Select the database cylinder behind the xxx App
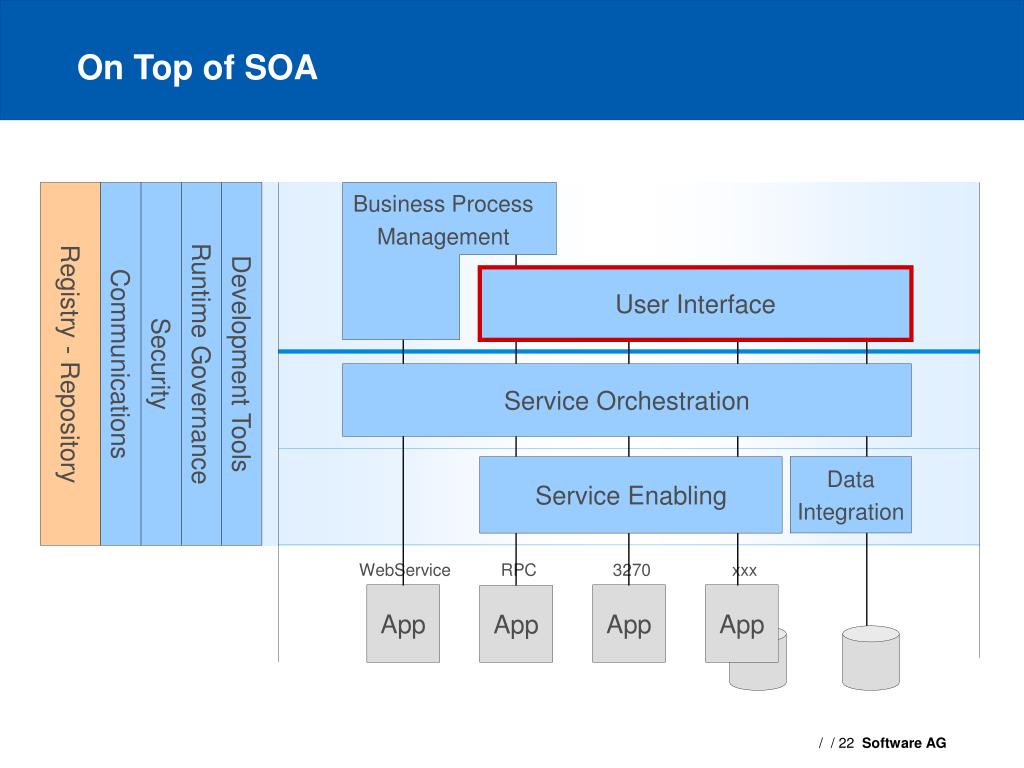The image size is (1024, 768). (x=759, y=676)
